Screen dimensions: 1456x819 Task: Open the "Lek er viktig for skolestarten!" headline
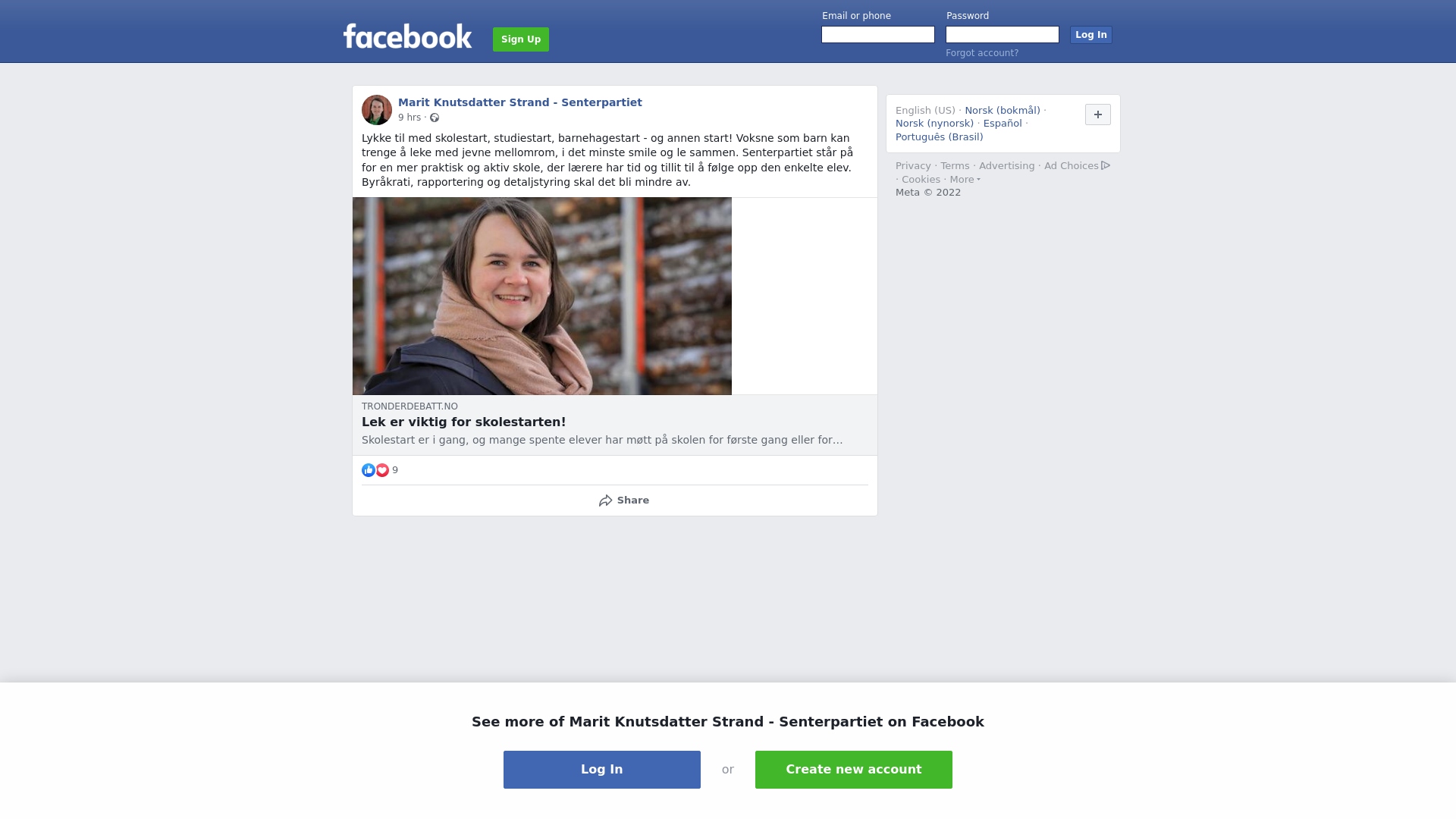[464, 422]
